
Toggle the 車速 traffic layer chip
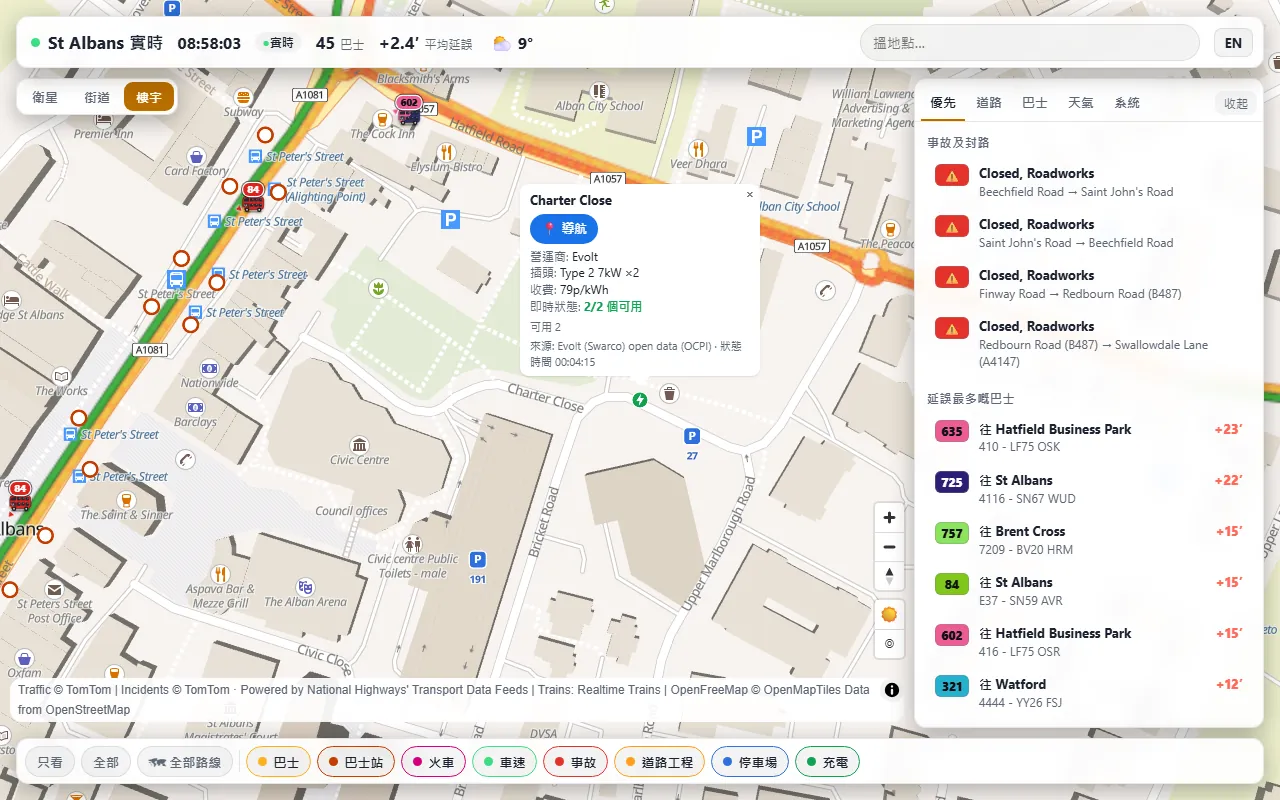(x=505, y=762)
